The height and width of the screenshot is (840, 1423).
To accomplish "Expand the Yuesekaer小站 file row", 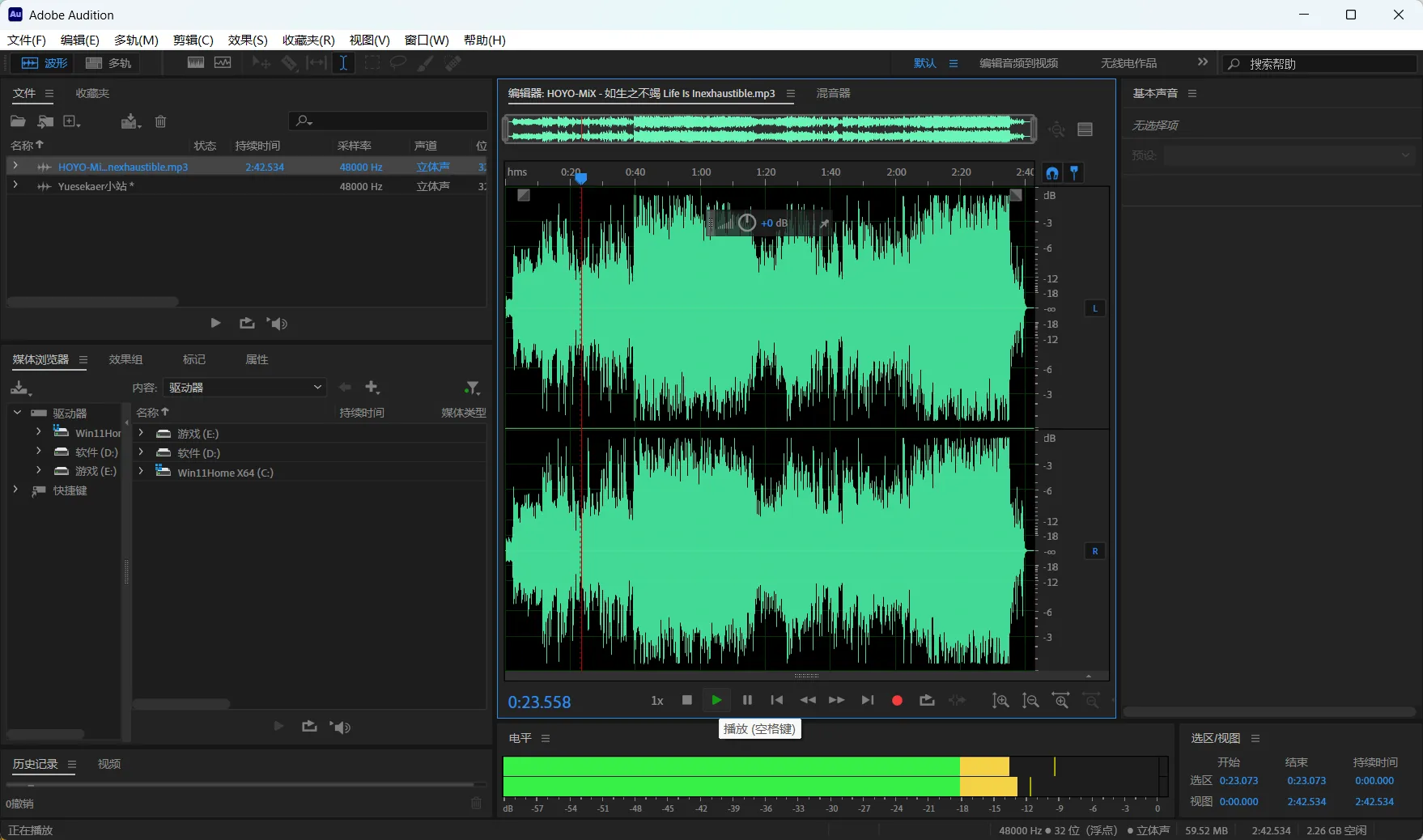I will tap(15, 185).
